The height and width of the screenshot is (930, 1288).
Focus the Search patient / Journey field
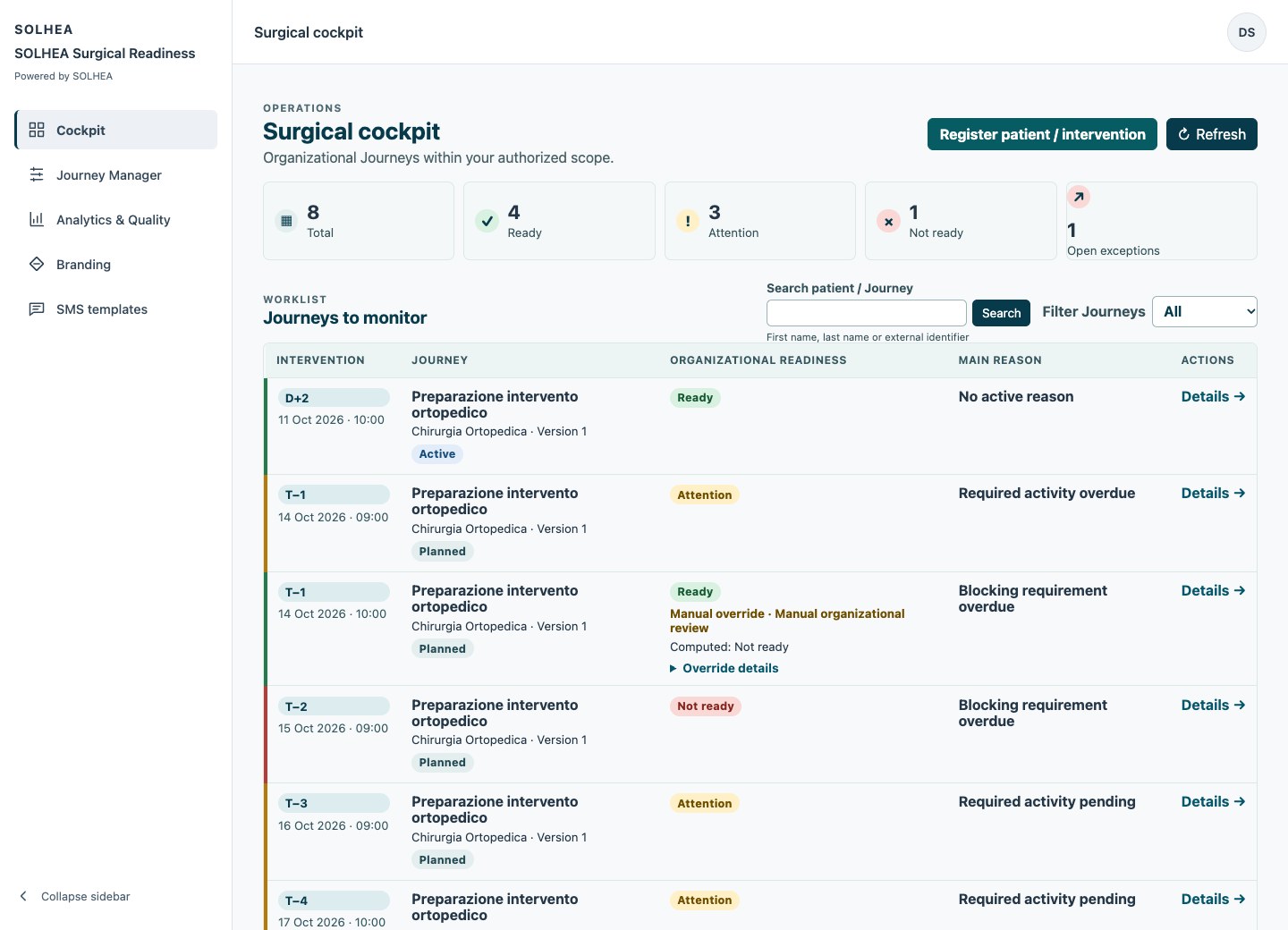pyautogui.click(x=866, y=313)
